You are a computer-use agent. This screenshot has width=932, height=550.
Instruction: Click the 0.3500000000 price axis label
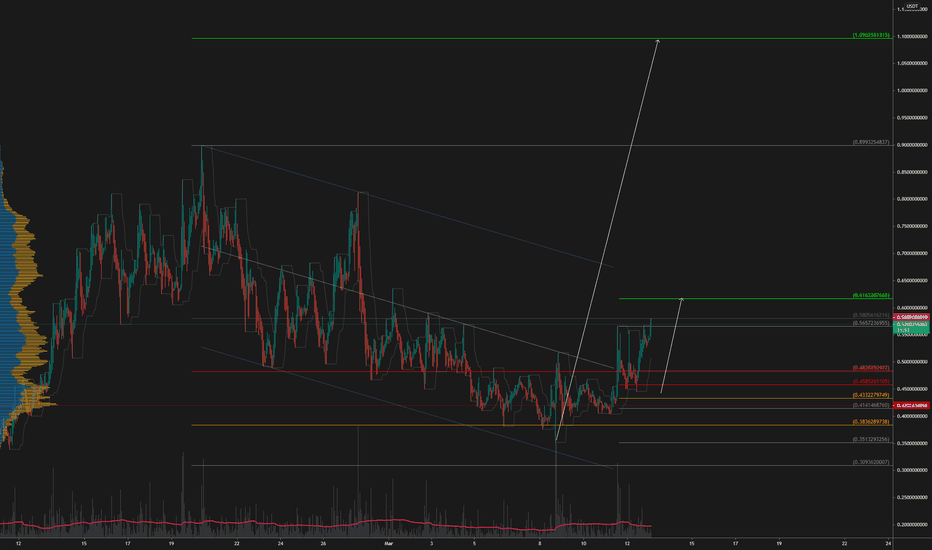coord(912,443)
